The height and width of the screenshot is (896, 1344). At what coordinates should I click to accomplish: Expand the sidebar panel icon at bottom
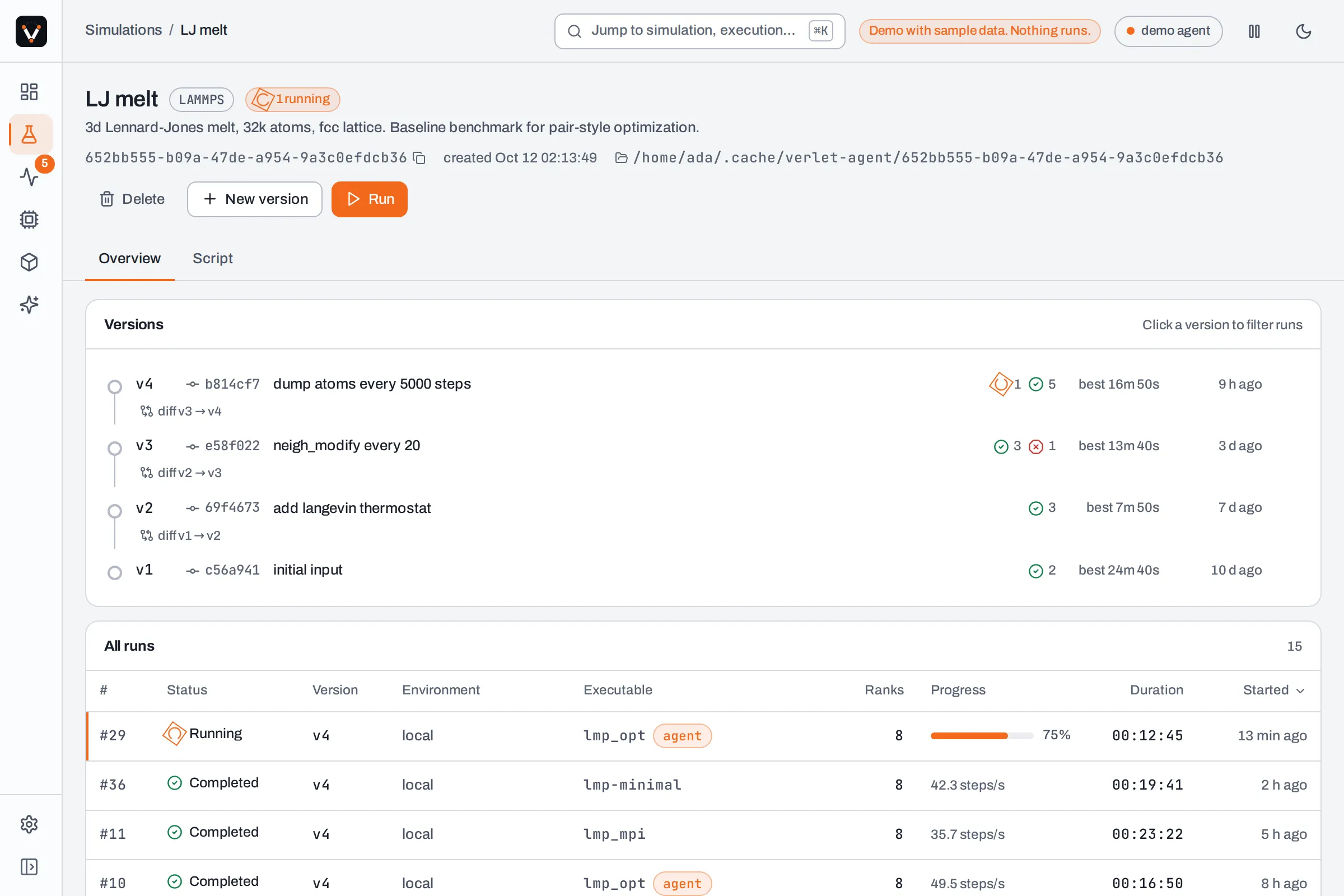click(29, 867)
